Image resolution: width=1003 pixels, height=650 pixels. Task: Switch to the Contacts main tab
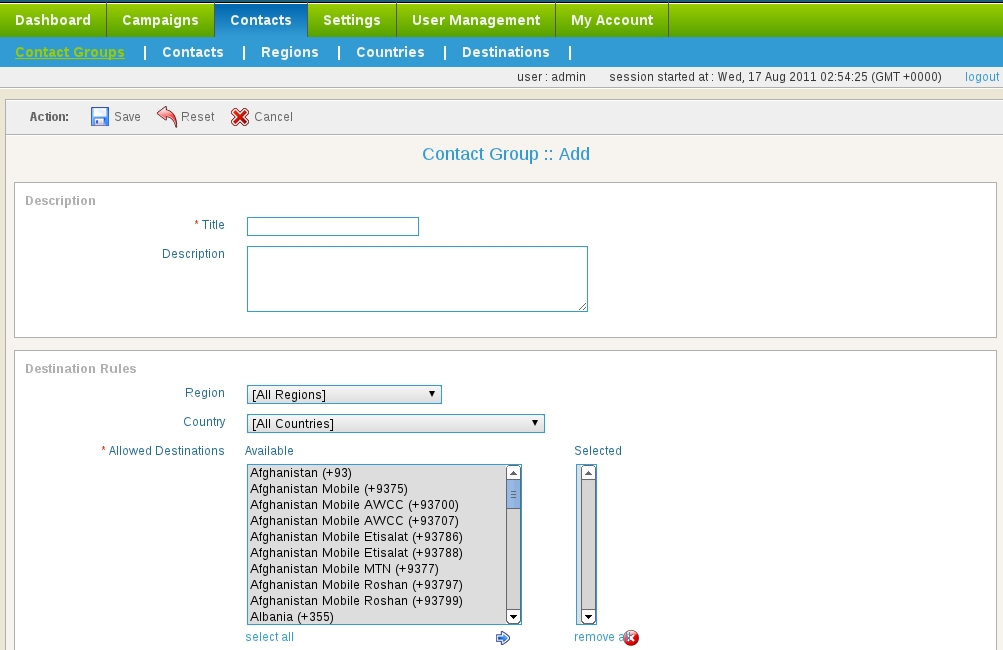click(261, 20)
